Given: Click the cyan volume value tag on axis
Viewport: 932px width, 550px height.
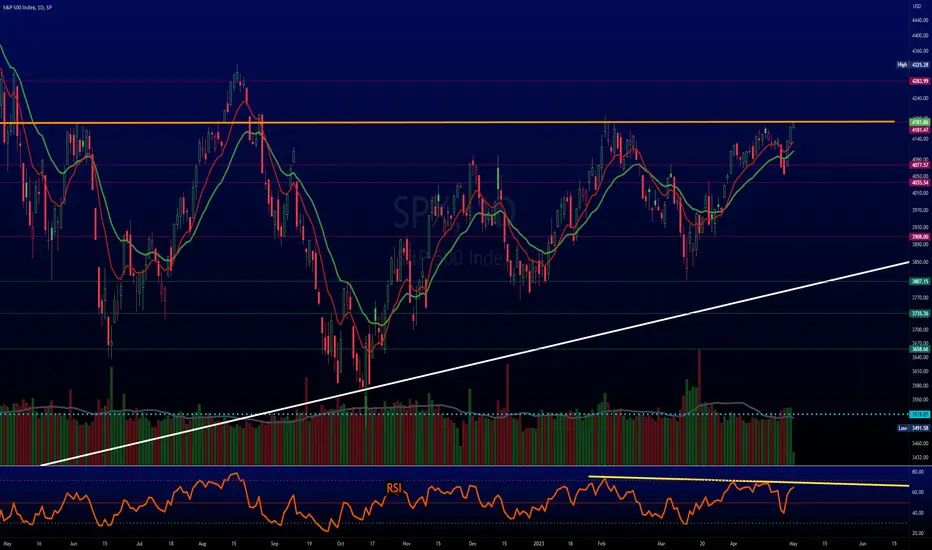Looking at the screenshot, I should coord(920,414).
